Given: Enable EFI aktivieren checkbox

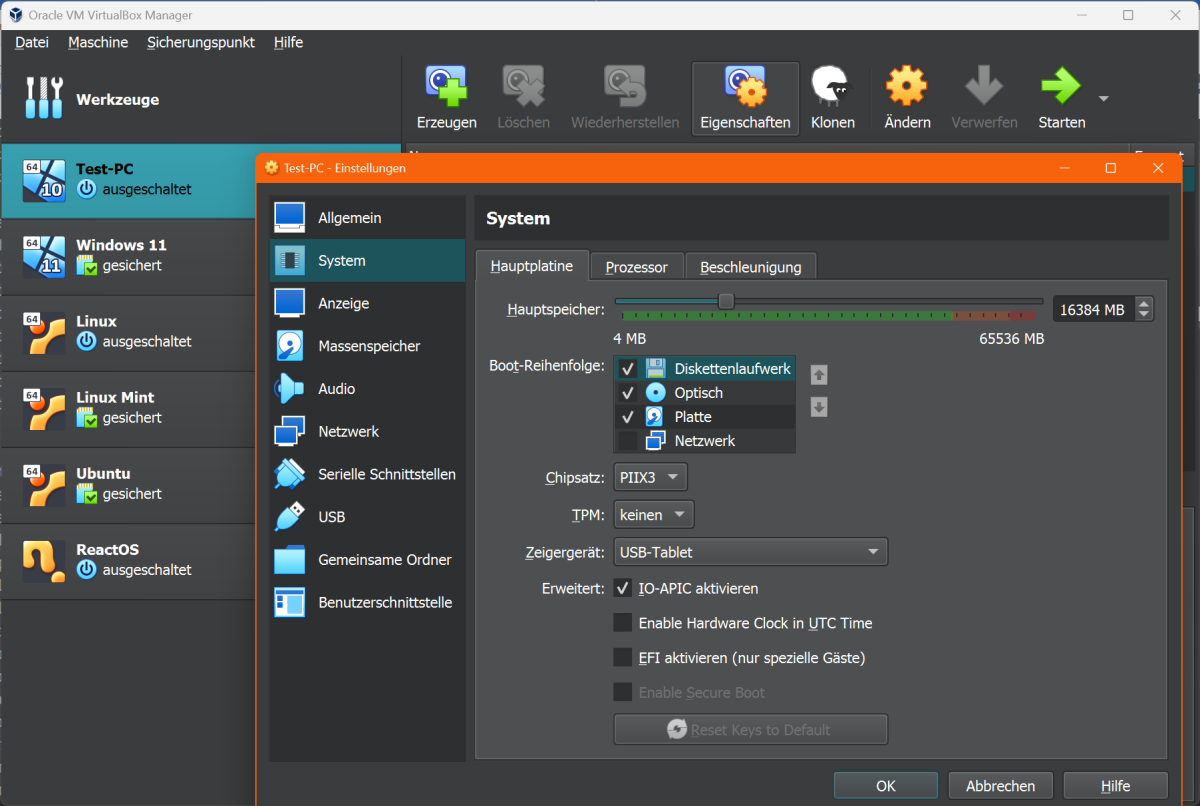Looking at the screenshot, I should tap(623, 658).
